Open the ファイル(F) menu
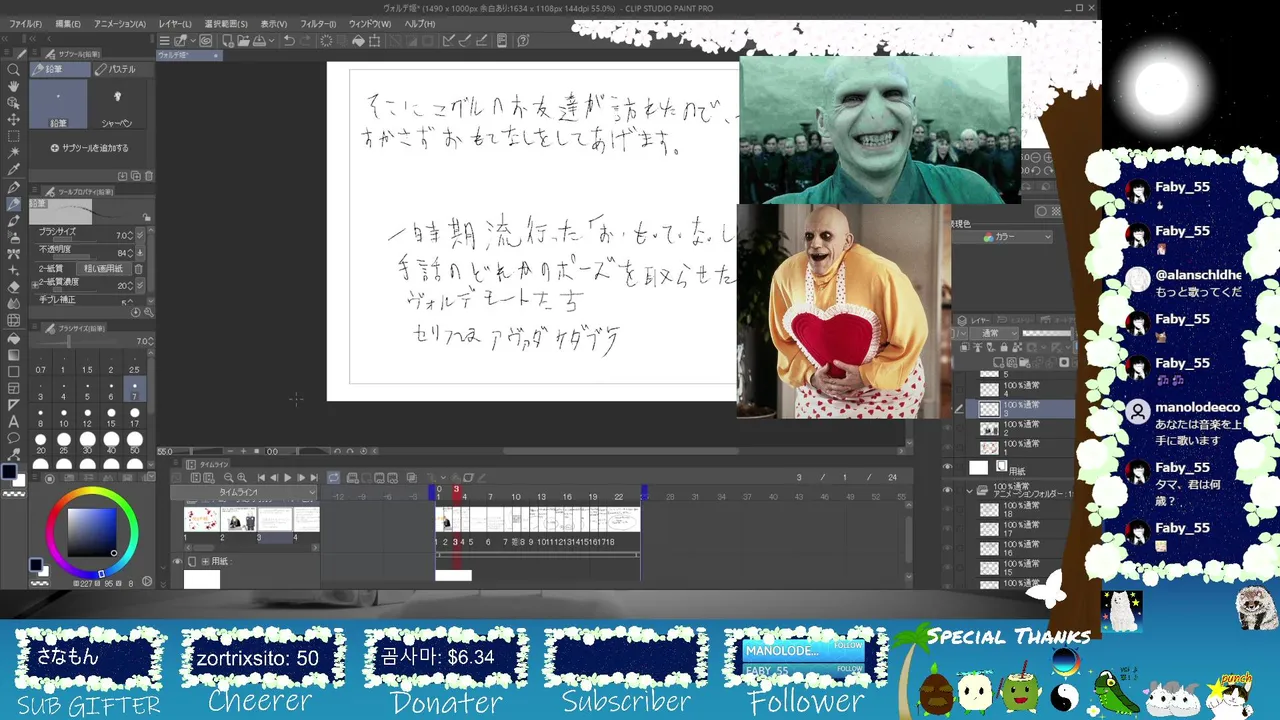 click(26, 24)
